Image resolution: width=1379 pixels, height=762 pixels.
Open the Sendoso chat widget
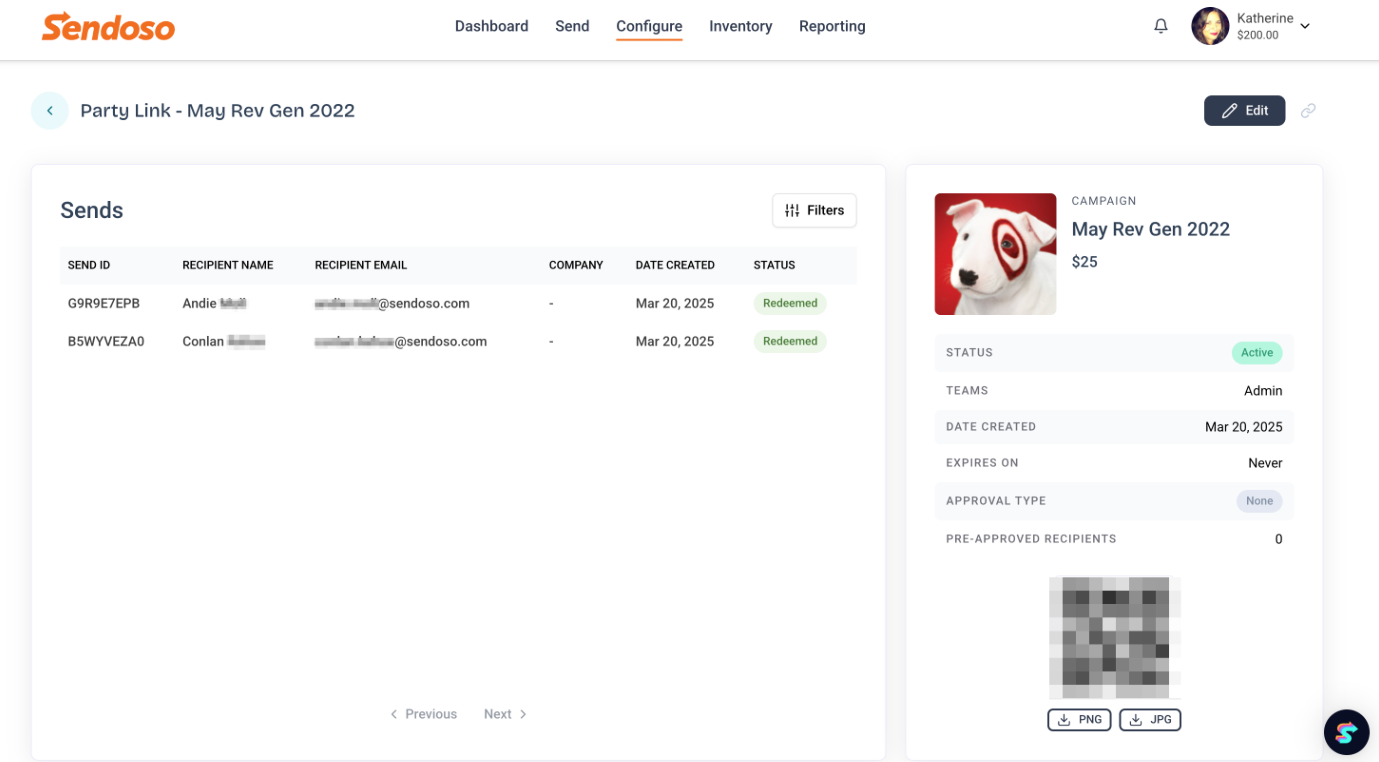(1346, 733)
